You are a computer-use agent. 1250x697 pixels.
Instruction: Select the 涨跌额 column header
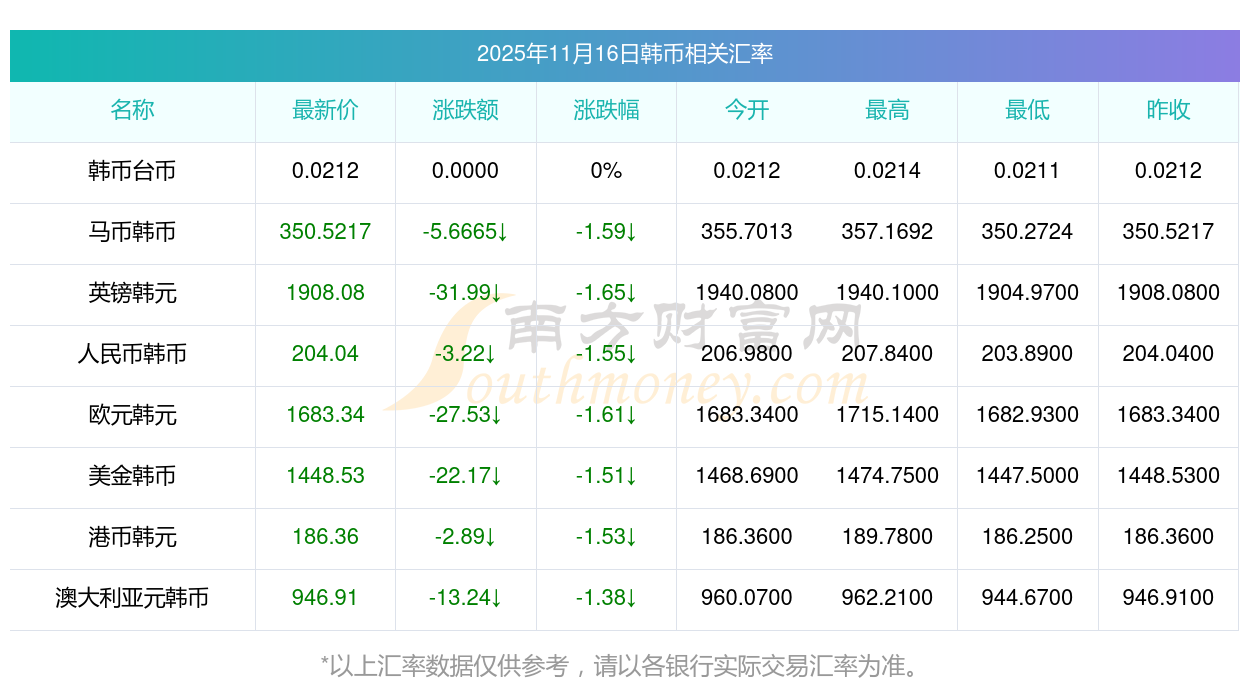pyautogui.click(x=465, y=110)
